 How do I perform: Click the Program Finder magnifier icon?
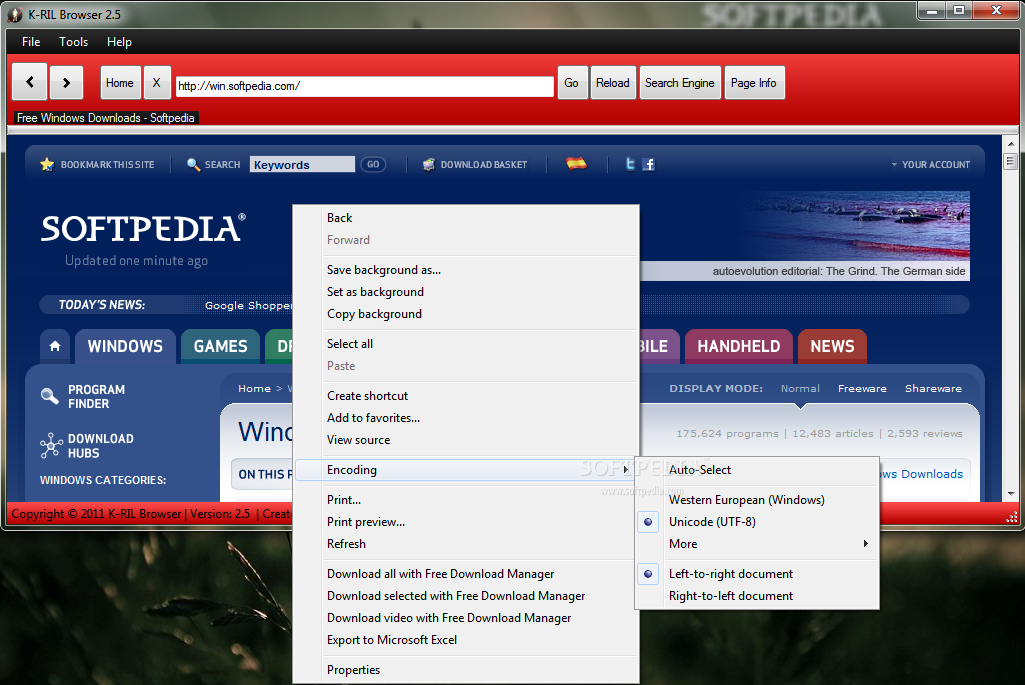(50, 395)
